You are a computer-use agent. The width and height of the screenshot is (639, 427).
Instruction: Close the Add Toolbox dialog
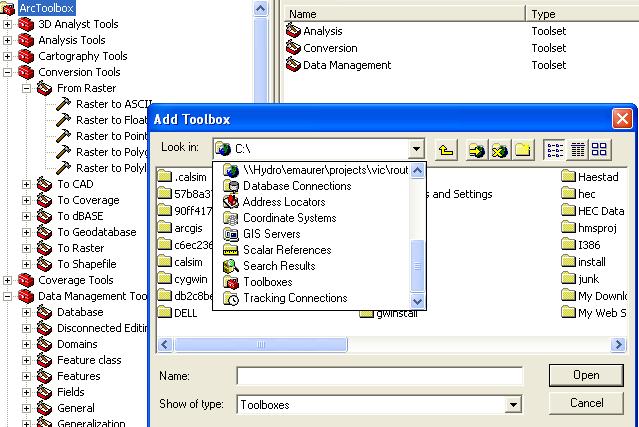tap(622, 119)
